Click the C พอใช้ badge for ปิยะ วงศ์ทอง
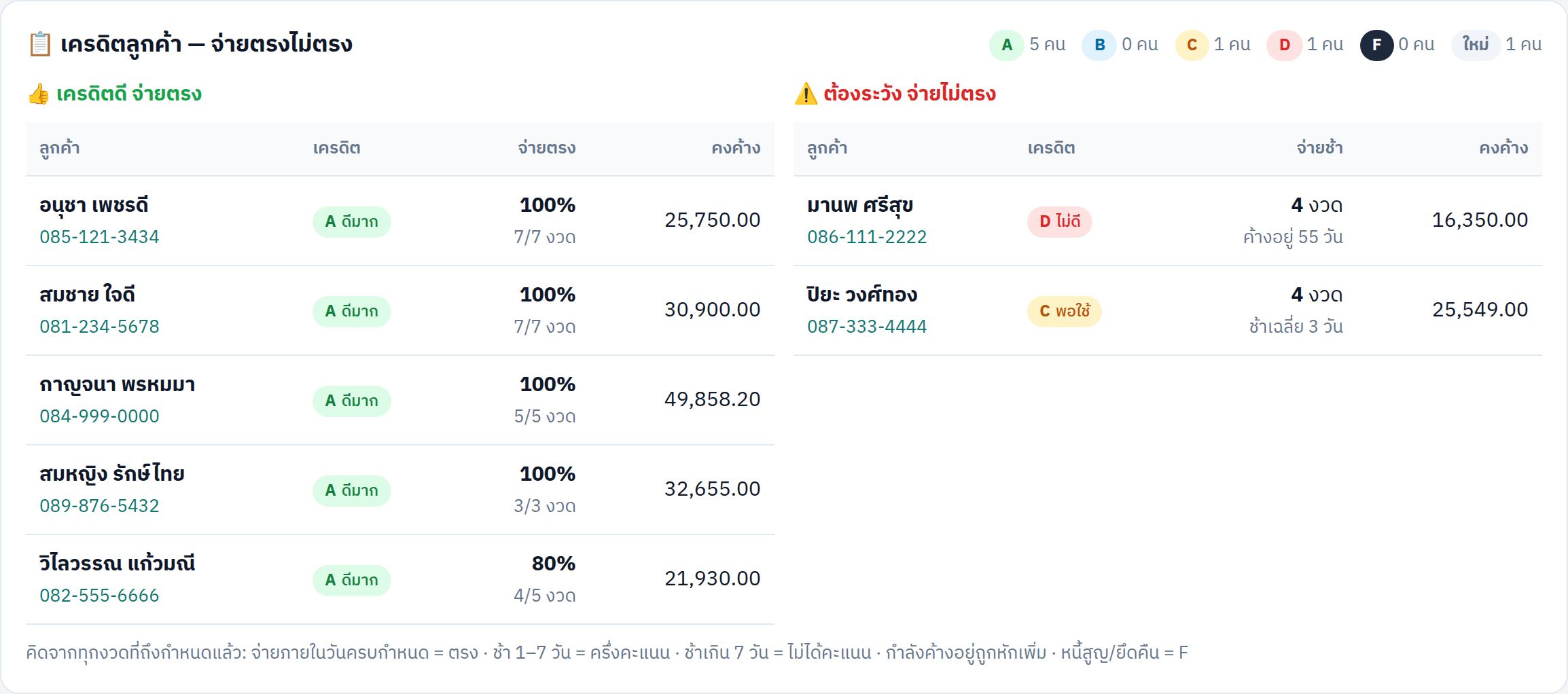 point(1065,311)
